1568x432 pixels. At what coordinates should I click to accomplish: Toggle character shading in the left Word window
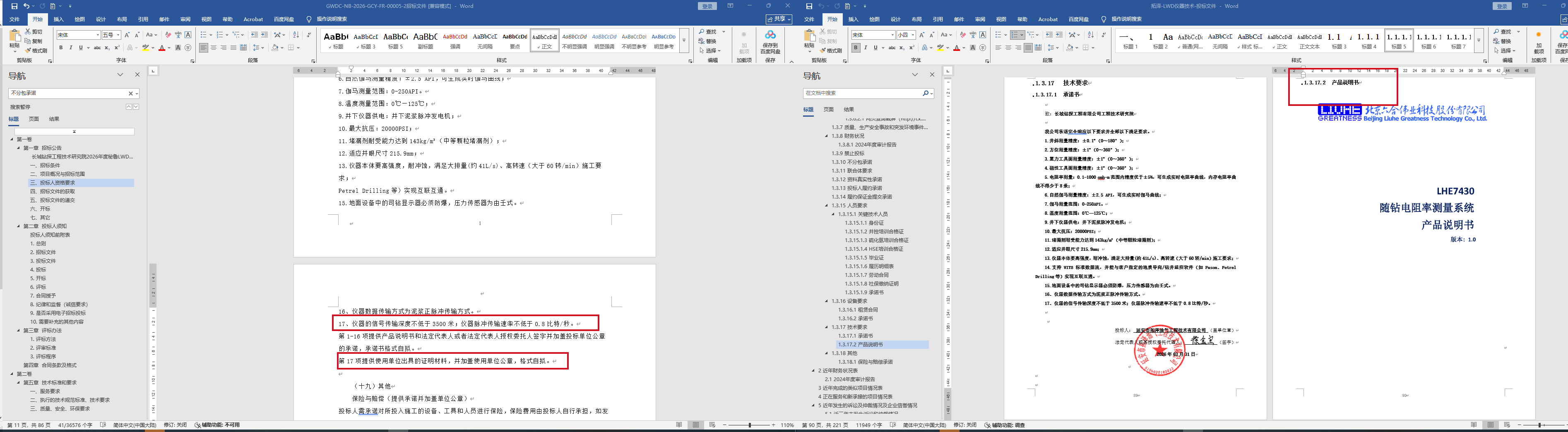[178, 48]
